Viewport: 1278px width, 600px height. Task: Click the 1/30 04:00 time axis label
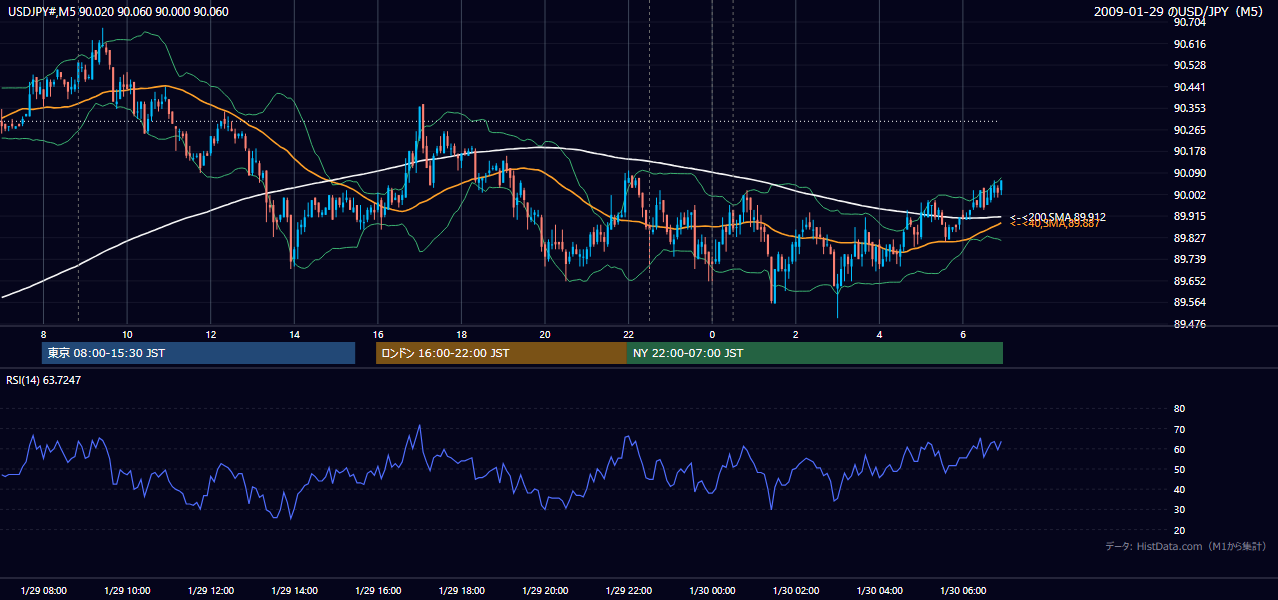pyautogui.click(x=879, y=590)
